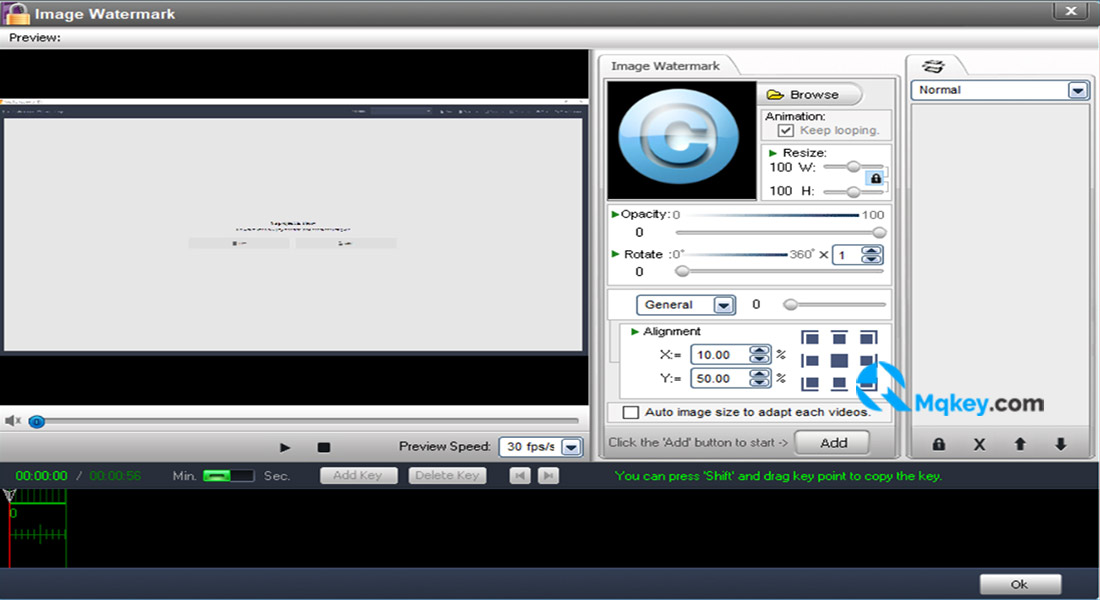Image resolution: width=1100 pixels, height=600 pixels.
Task: Stop the video preview playback
Action: point(323,447)
